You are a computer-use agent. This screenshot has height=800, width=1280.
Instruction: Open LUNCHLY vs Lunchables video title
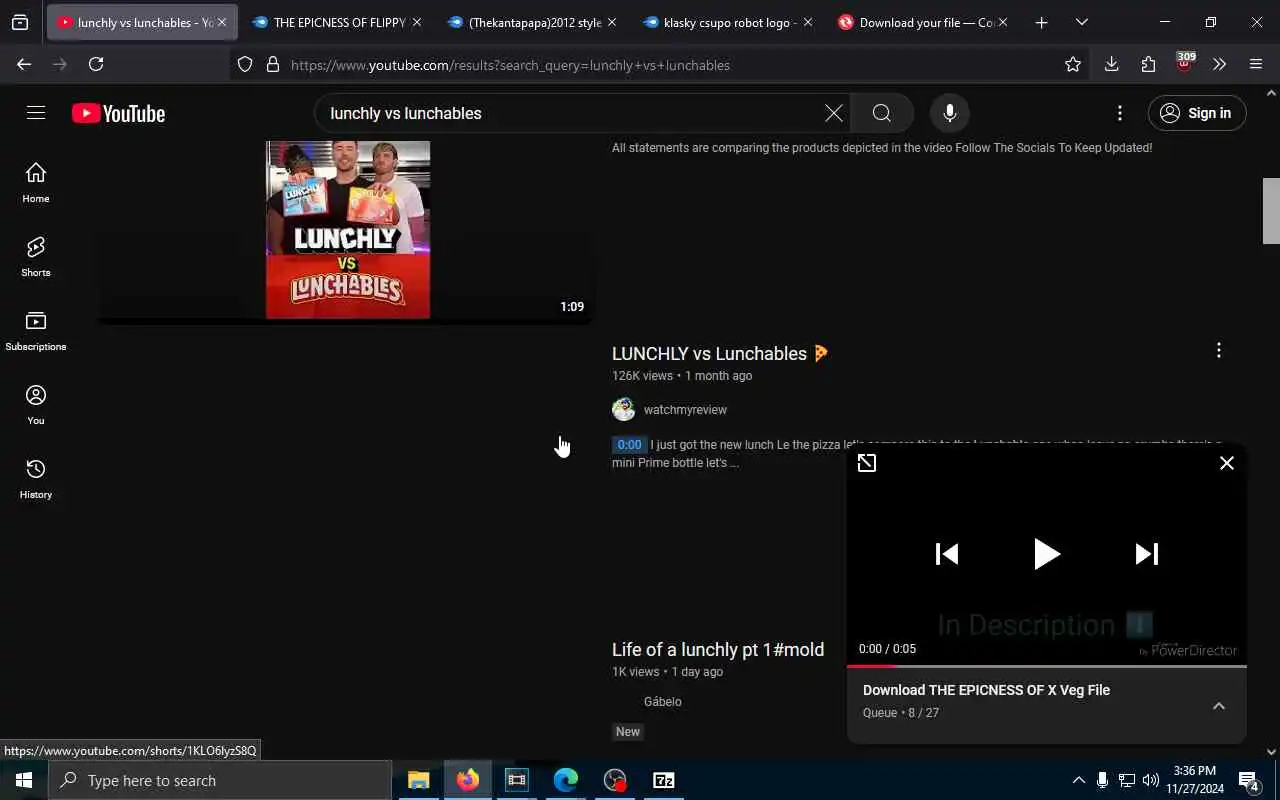coord(721,354)
